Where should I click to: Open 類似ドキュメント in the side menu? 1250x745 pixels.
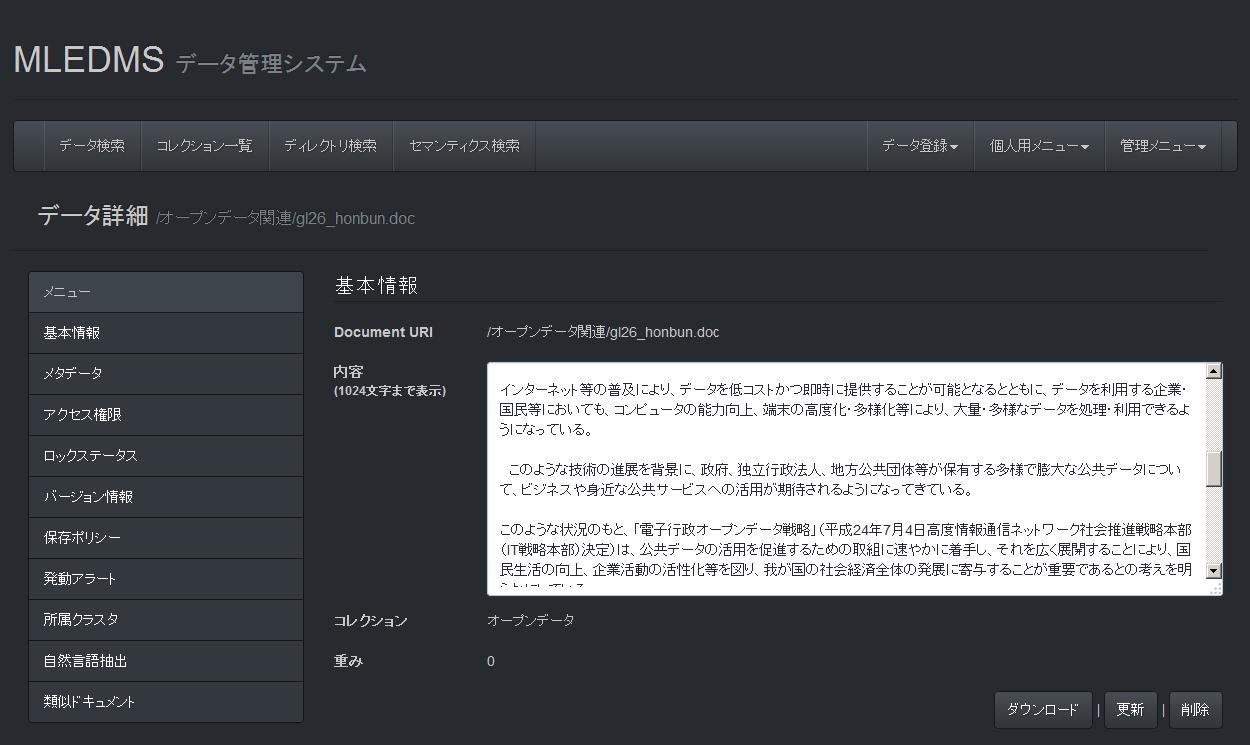point(166,702)
